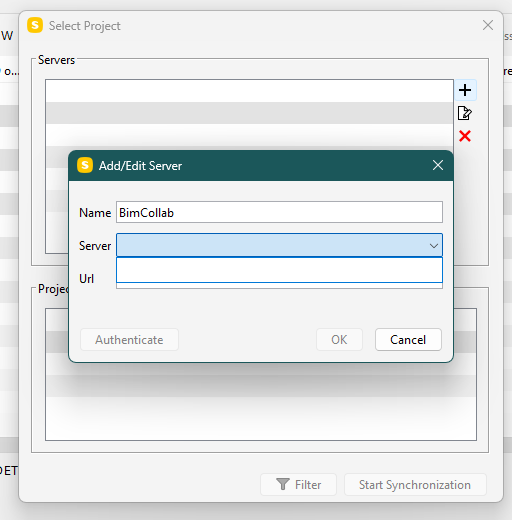This screenshot has width=512, height=520.
Task: Select the blank option in Server list
Action: click(x=279, y=270)
